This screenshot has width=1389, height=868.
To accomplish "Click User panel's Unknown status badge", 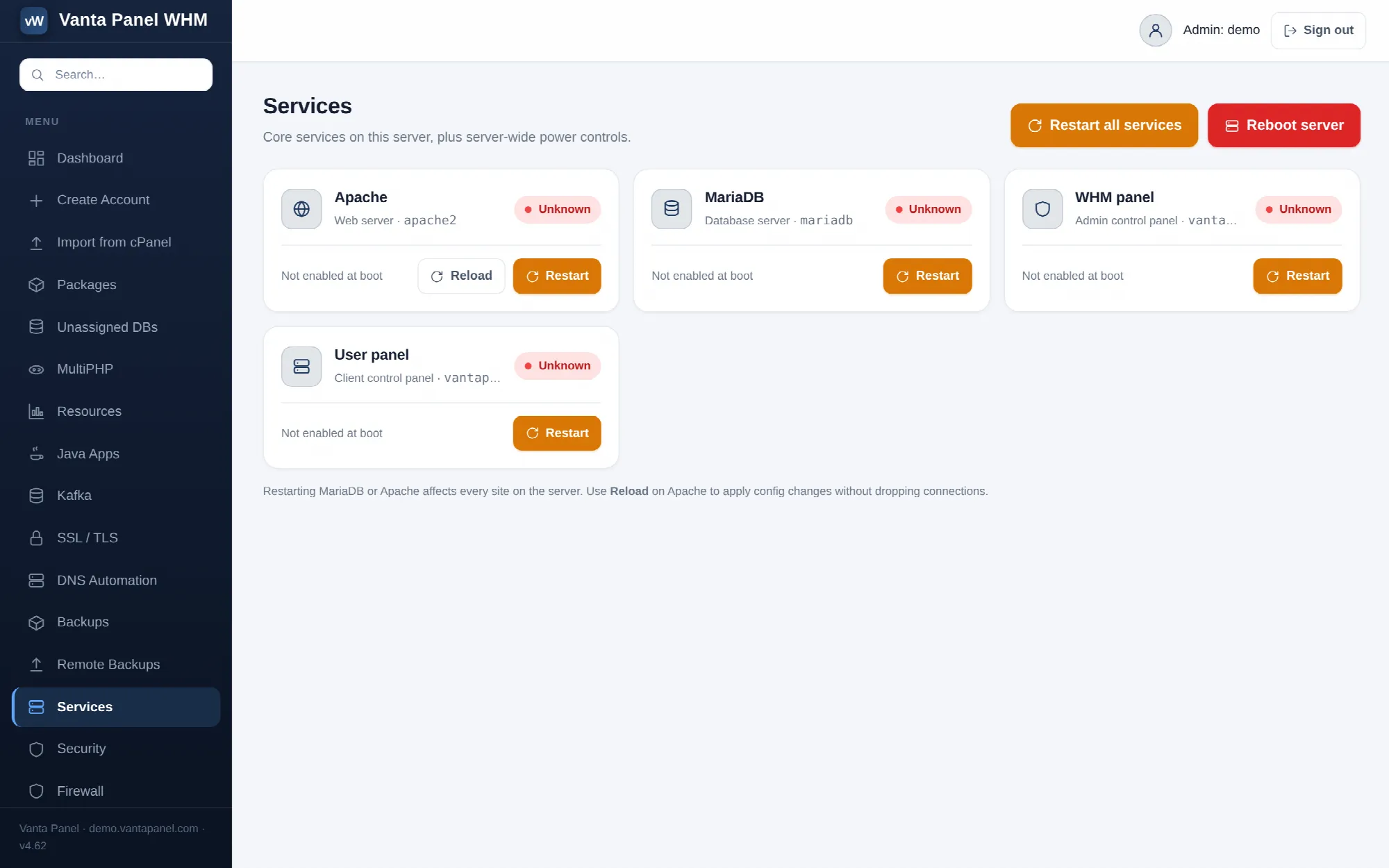I will tap(558, 366).
